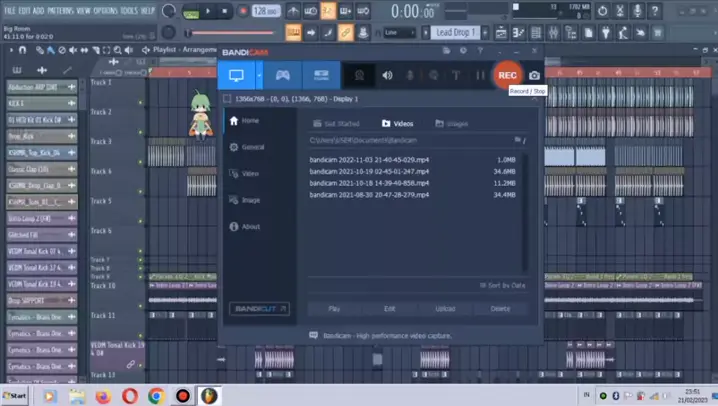Select screen recording mode monitor icon

237,75
